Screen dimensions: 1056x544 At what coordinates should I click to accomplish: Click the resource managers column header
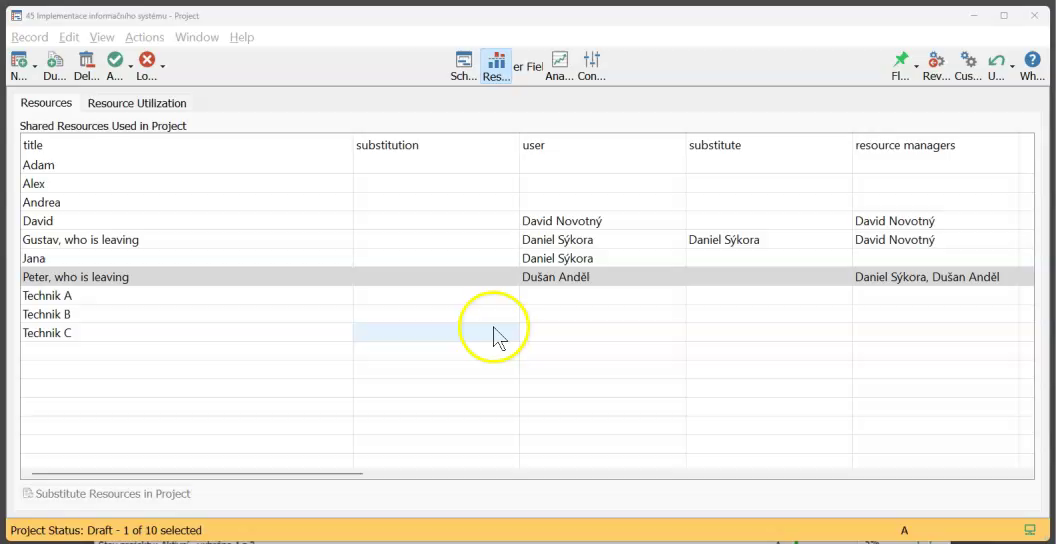tap(905, 145)
